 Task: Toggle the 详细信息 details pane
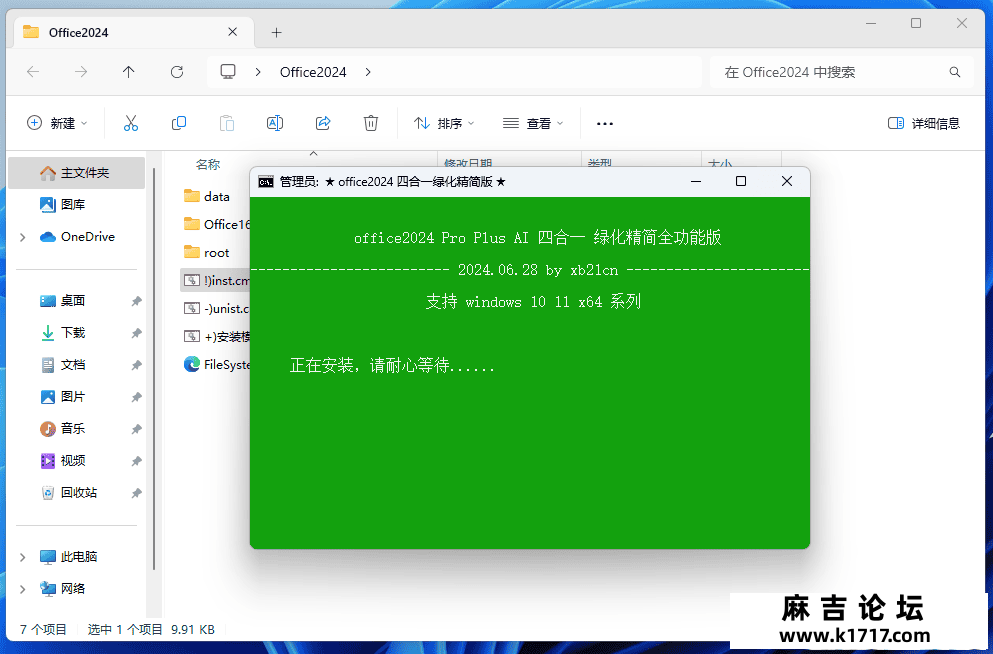[x=924, y=123]
